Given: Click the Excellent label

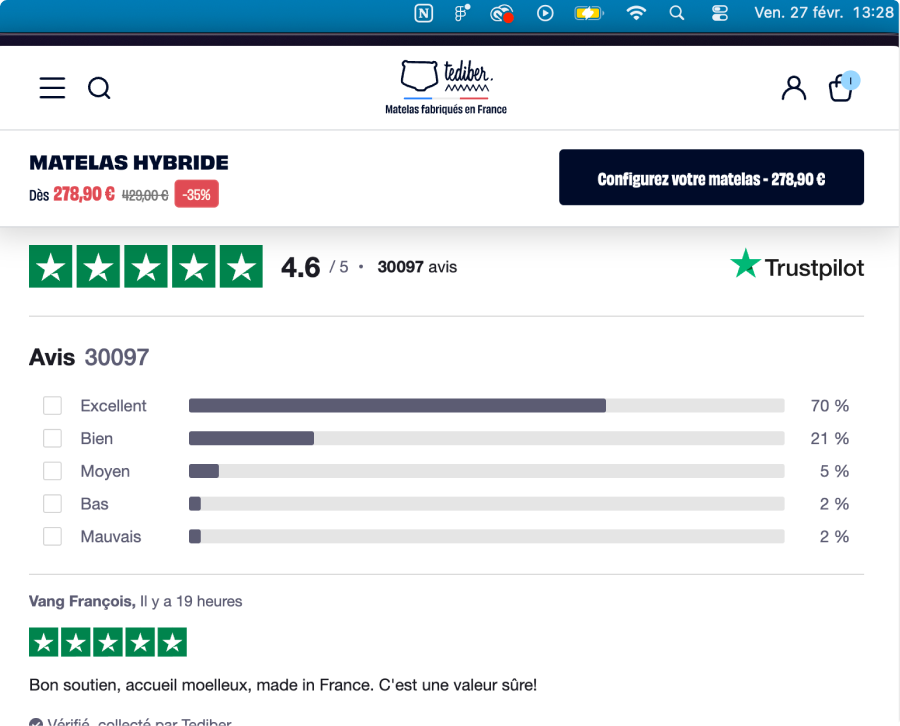Looking at the screenshot, I should pos(113,406).
